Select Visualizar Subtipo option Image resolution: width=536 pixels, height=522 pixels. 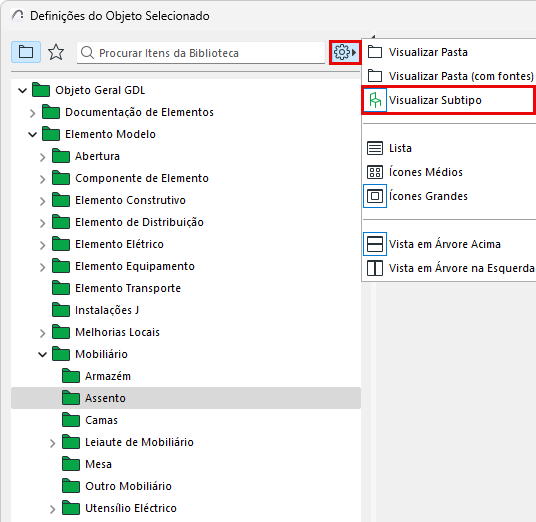click(x=449, y=100)
